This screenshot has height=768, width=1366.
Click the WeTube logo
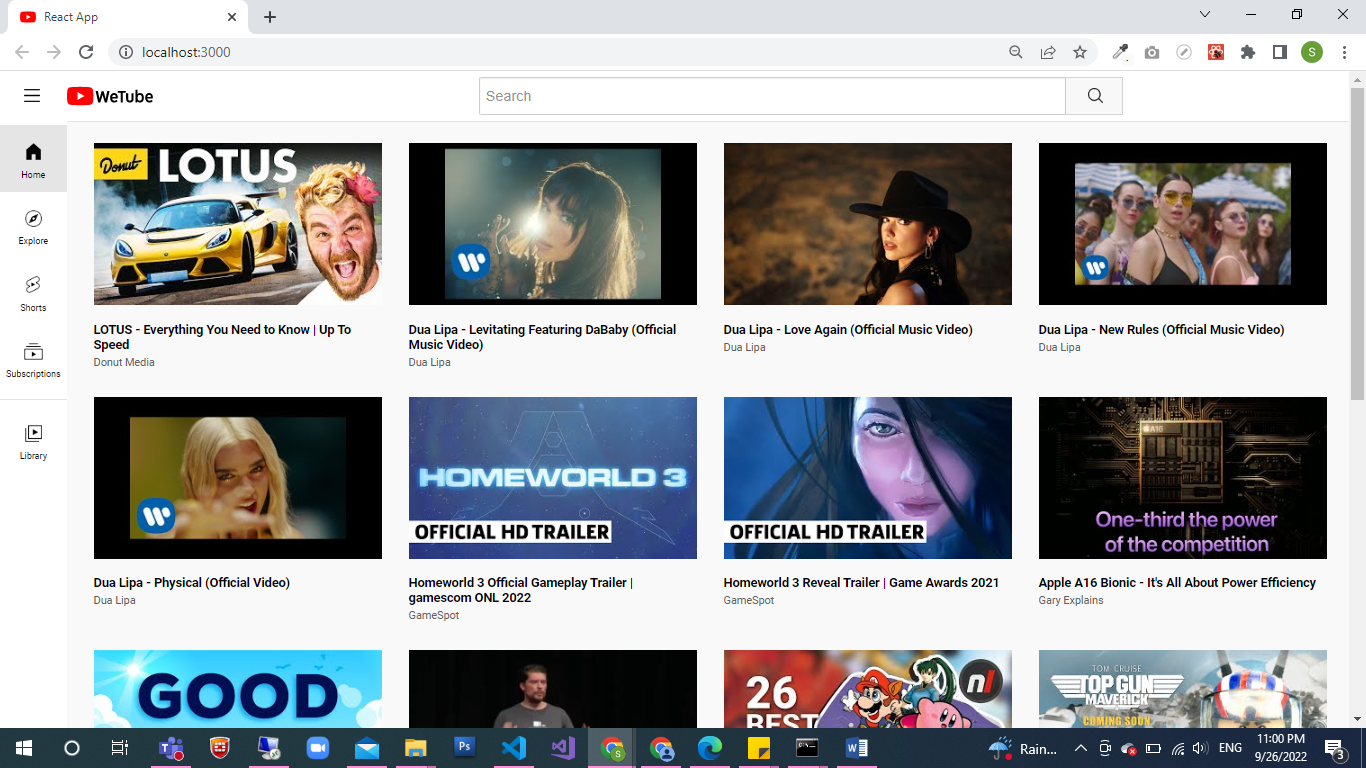point(110,96)
